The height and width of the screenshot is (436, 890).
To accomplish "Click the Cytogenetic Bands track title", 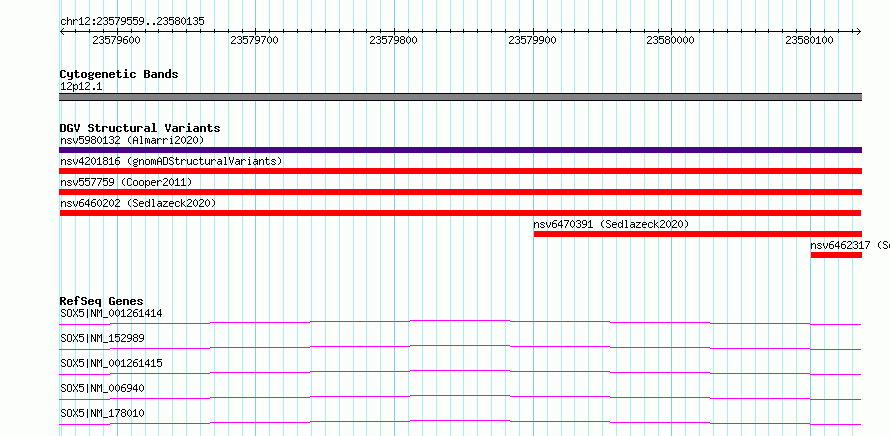I will pos(119,74).
